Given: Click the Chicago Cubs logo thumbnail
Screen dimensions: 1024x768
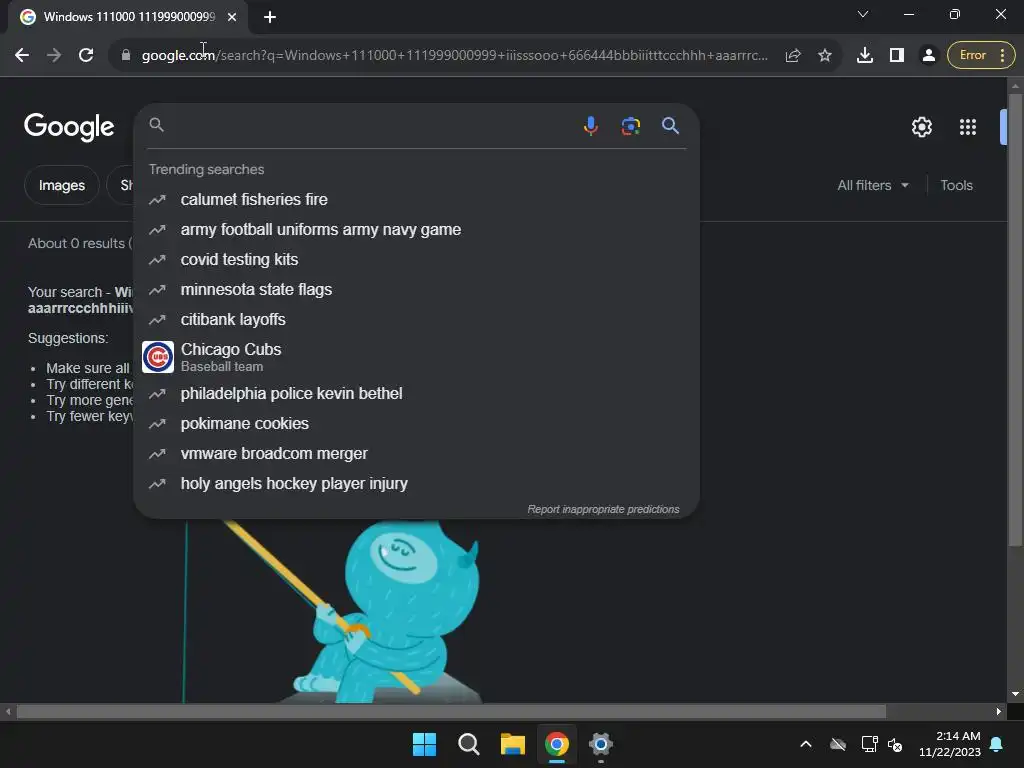Looking at the screenshot, I should (158, 357).
